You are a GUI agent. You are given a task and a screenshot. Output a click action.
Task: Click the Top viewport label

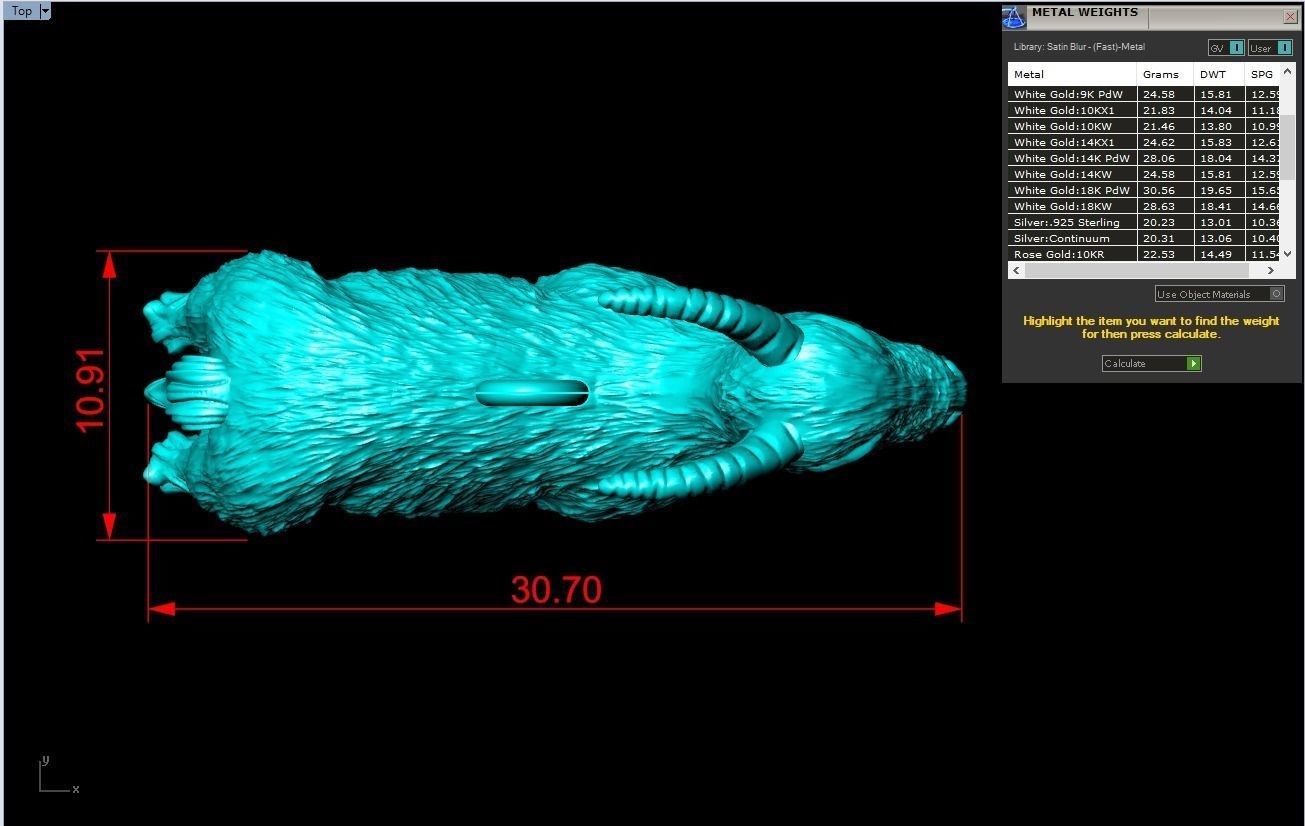(x=21, y=11)
